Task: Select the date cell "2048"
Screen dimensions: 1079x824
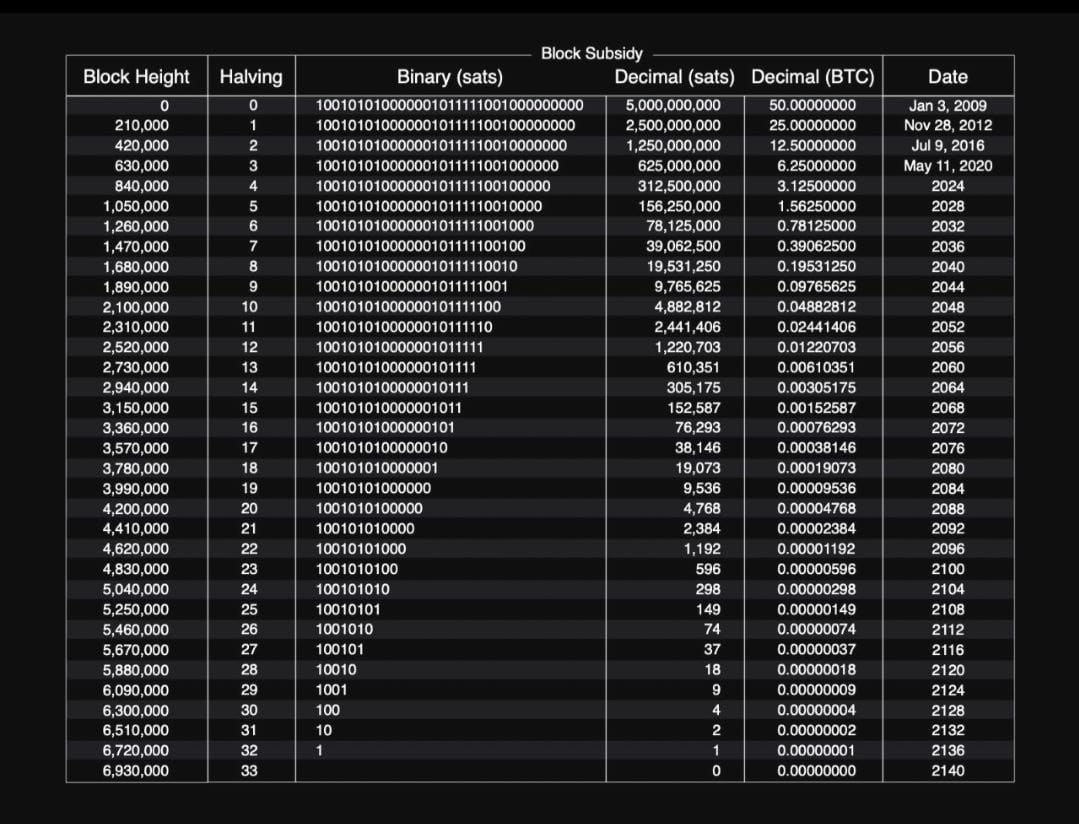Action: click(x=948, y=307)
